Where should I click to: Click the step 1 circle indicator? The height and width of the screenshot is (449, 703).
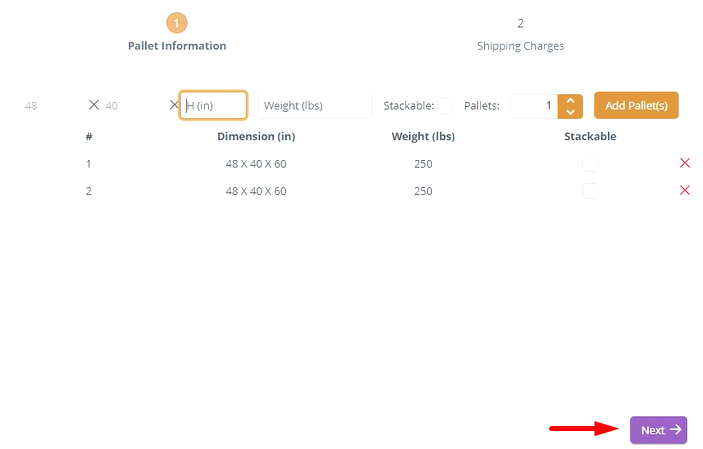click(177, 23)
